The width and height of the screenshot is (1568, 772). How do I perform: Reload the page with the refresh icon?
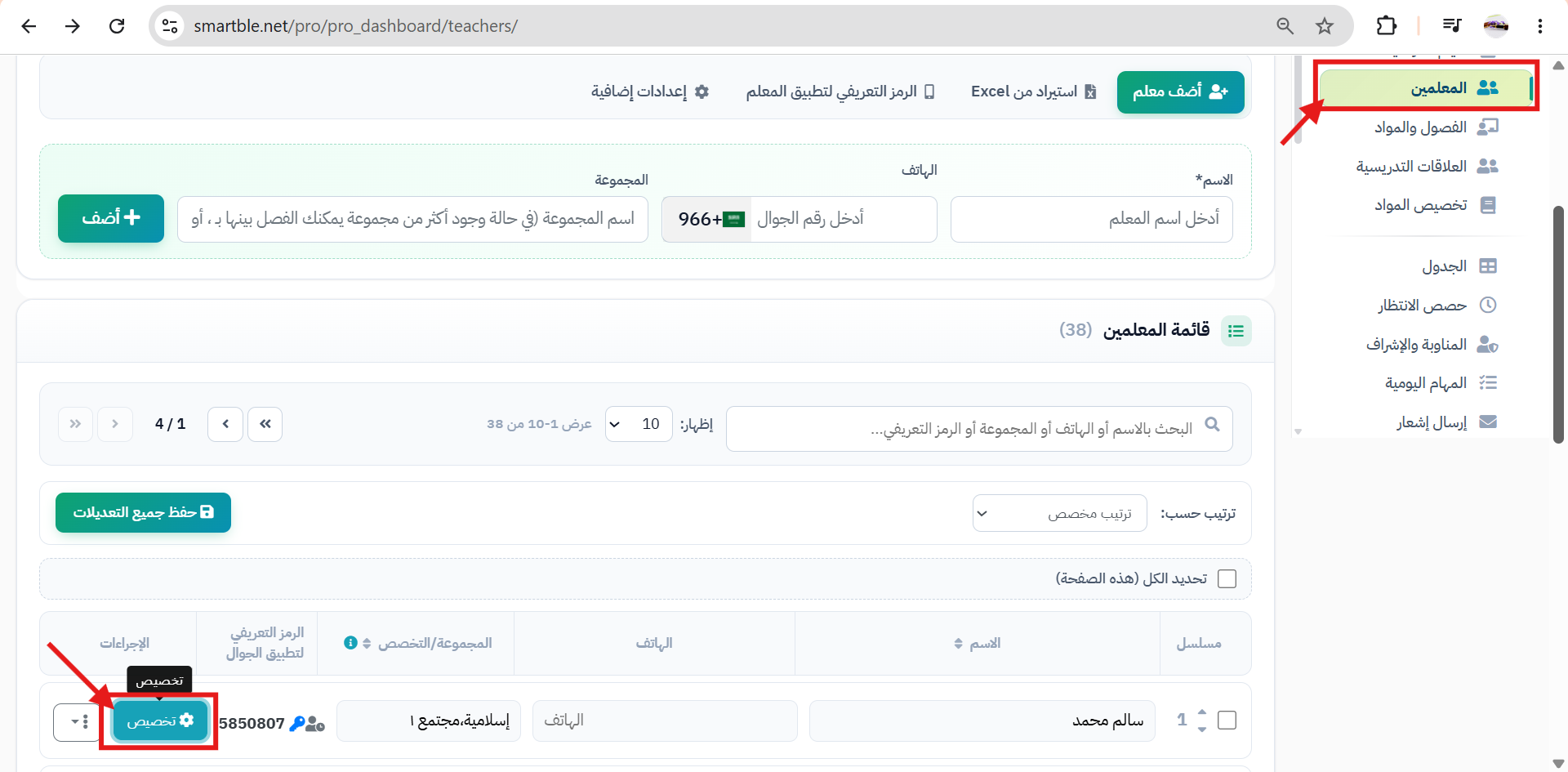point(117,26)
